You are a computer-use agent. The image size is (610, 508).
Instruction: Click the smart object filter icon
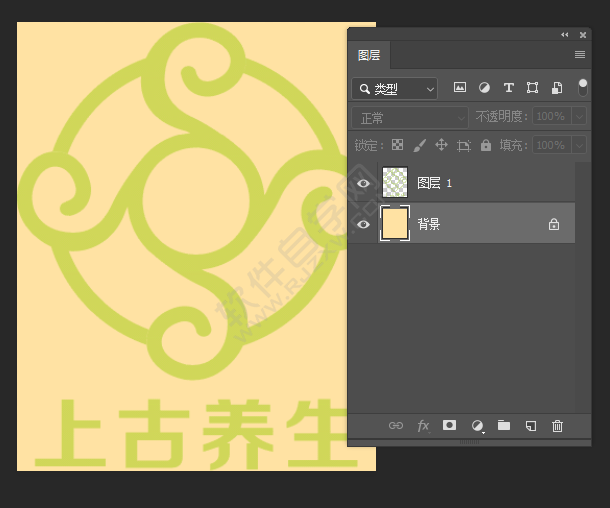pos(557,88)
